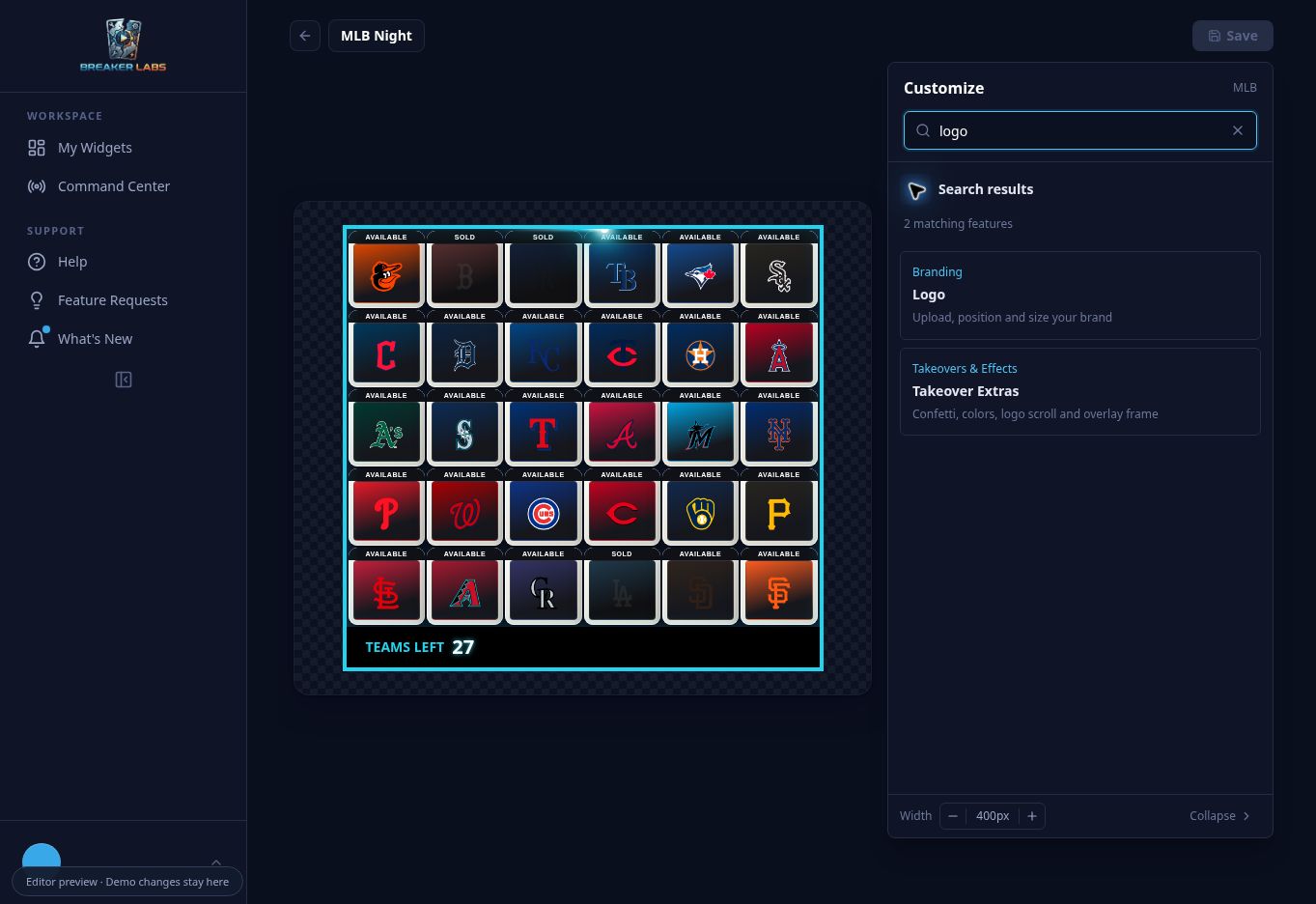Viewport: 1316px width, 904px height.
Task: Clear the search field with X
Action: (1237, 130)
